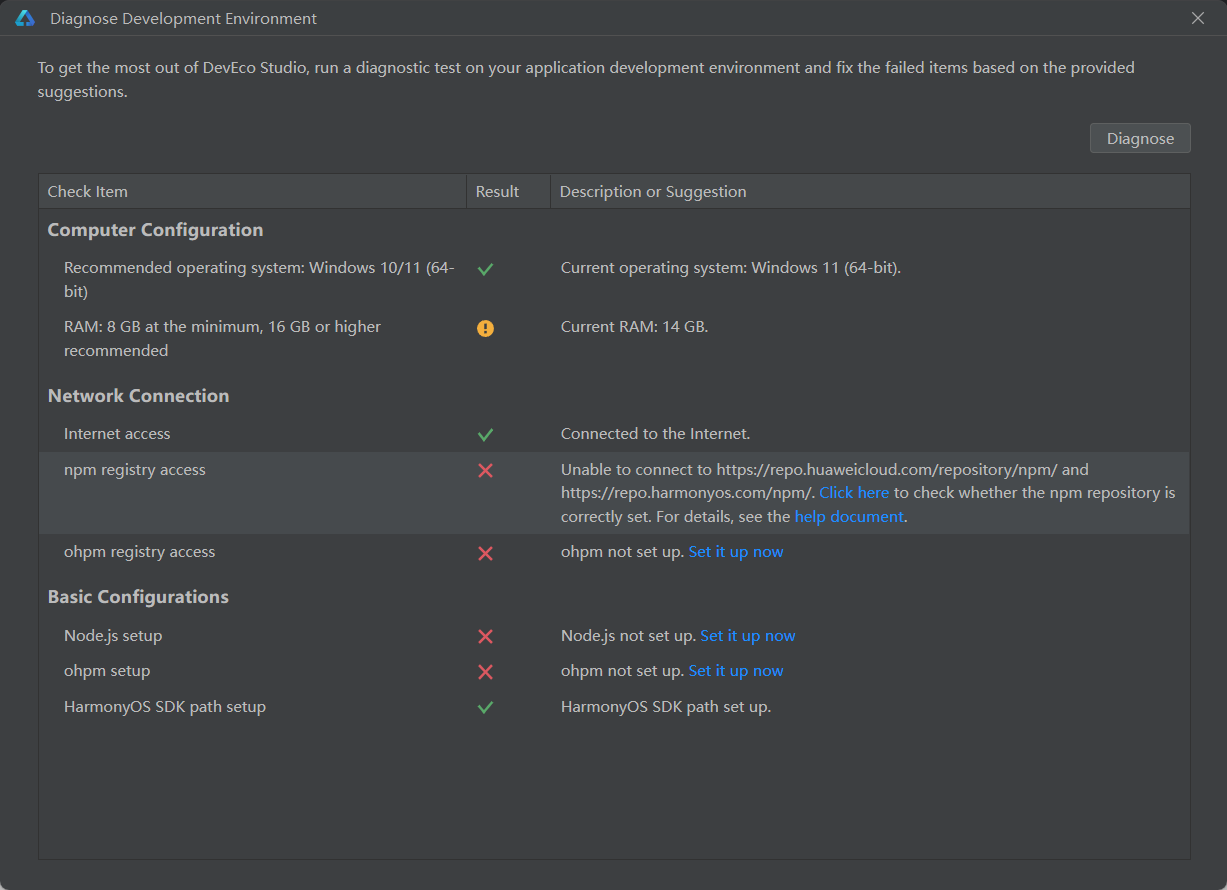Click the green check for operating system

click(485, 269)
